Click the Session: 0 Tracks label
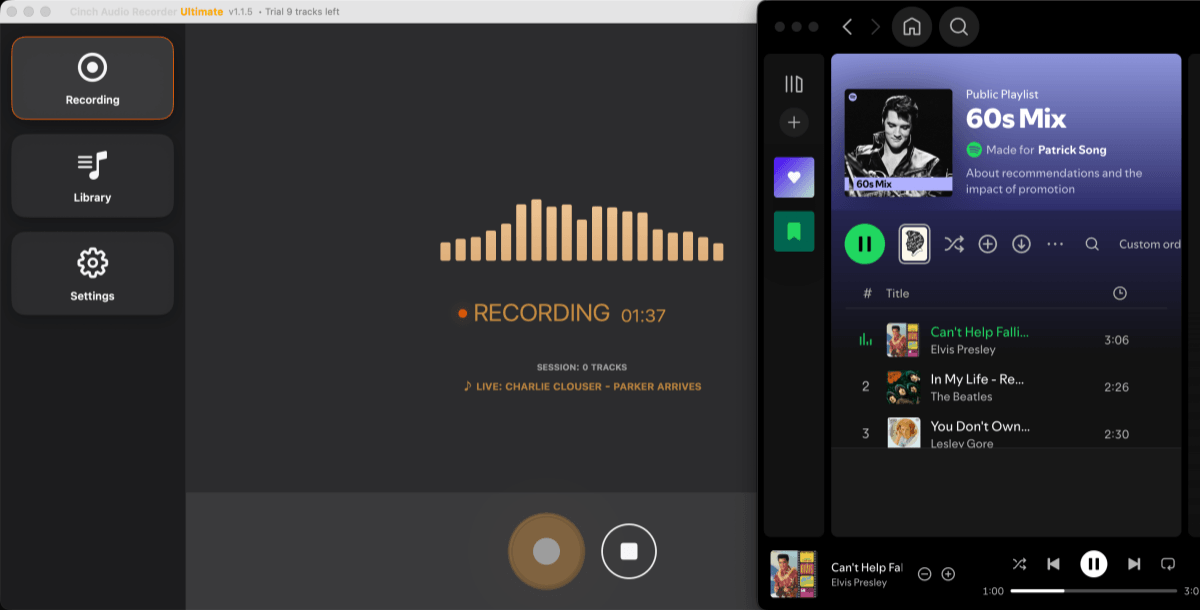This screenshot has width=1200, height=610. click(582, 367)
